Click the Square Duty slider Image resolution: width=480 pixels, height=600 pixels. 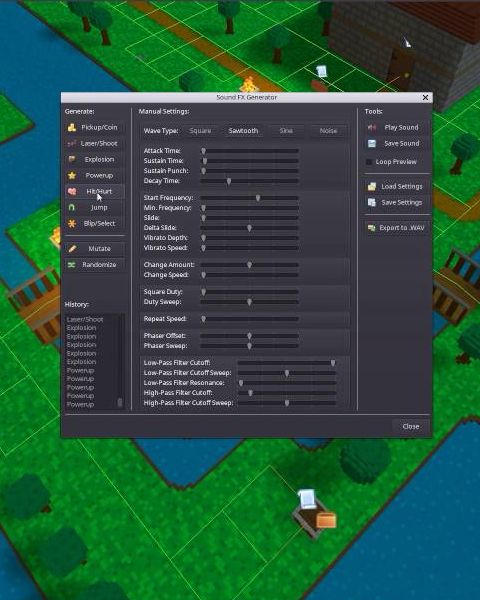click(x=249, y=292)
